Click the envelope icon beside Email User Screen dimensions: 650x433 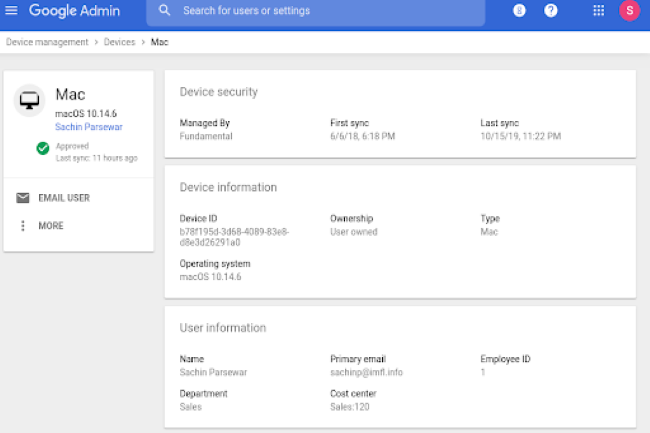[23, 198]
